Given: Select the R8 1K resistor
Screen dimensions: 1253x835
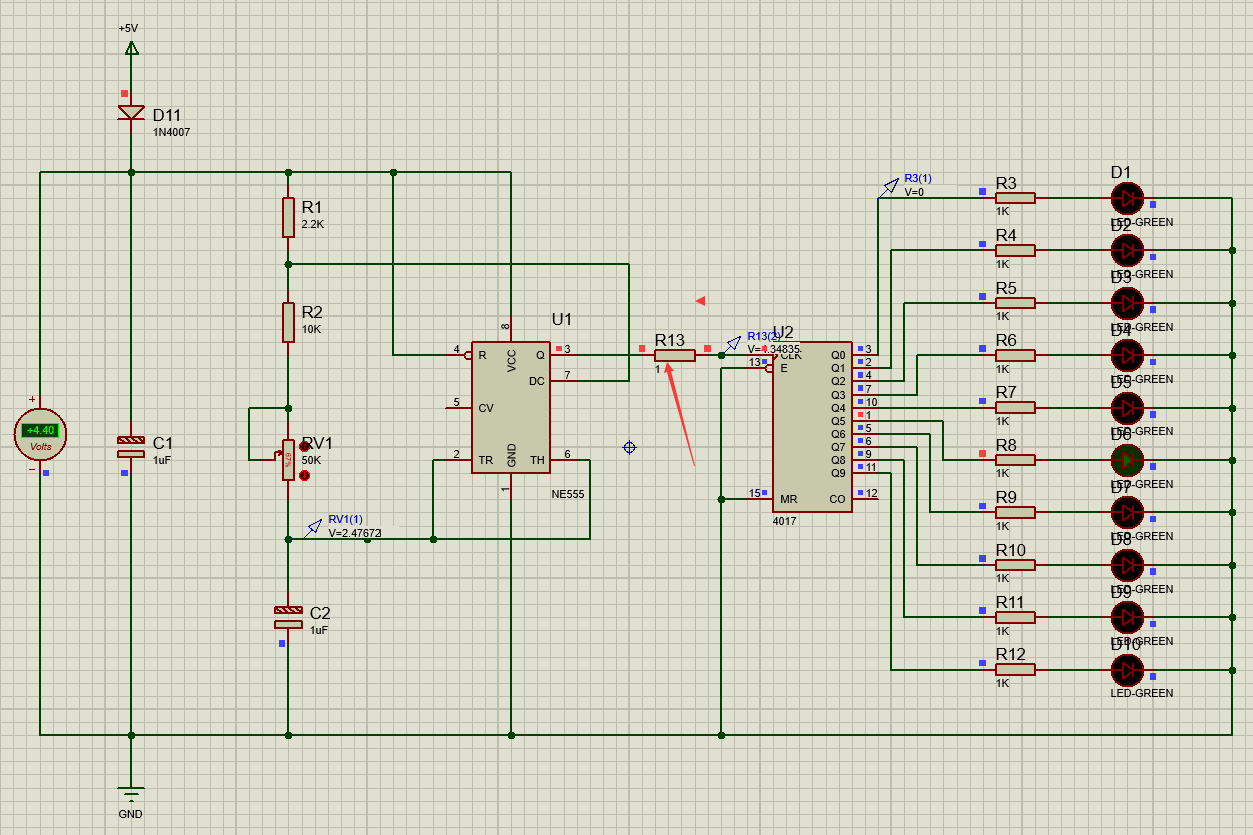Looking at the screenshot, I should click(1015, 460).
